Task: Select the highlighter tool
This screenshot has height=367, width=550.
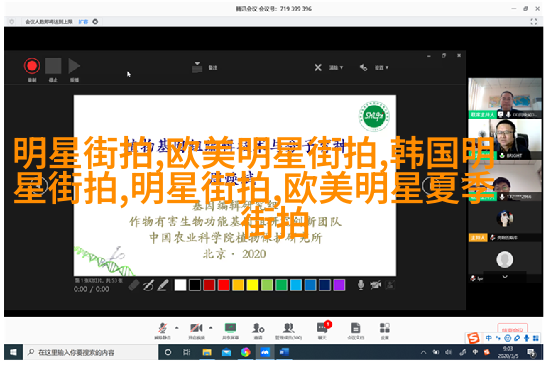Action: point(163,285)
